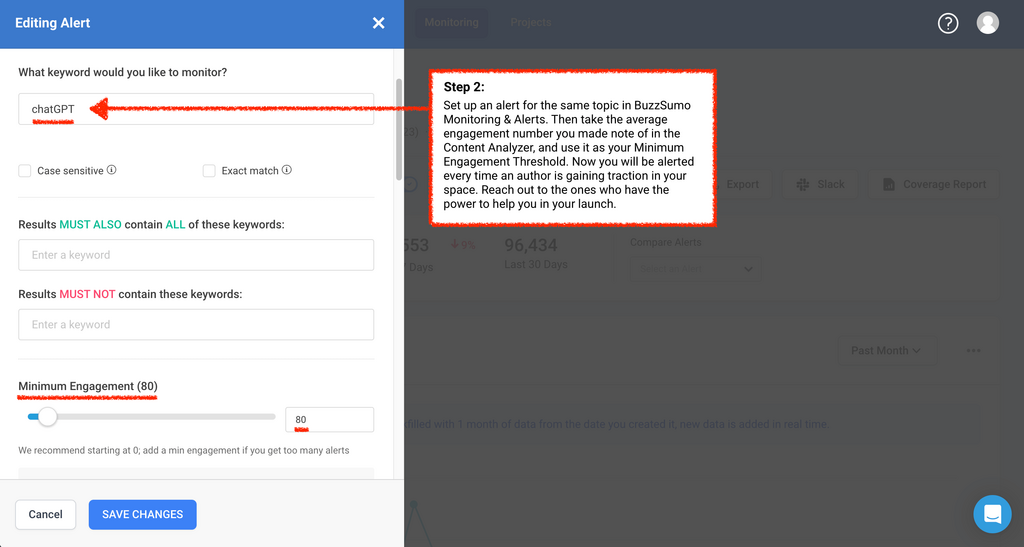Open the chat support bubble
Viewport: 1024px width, 547px height.
coord(992,514)
